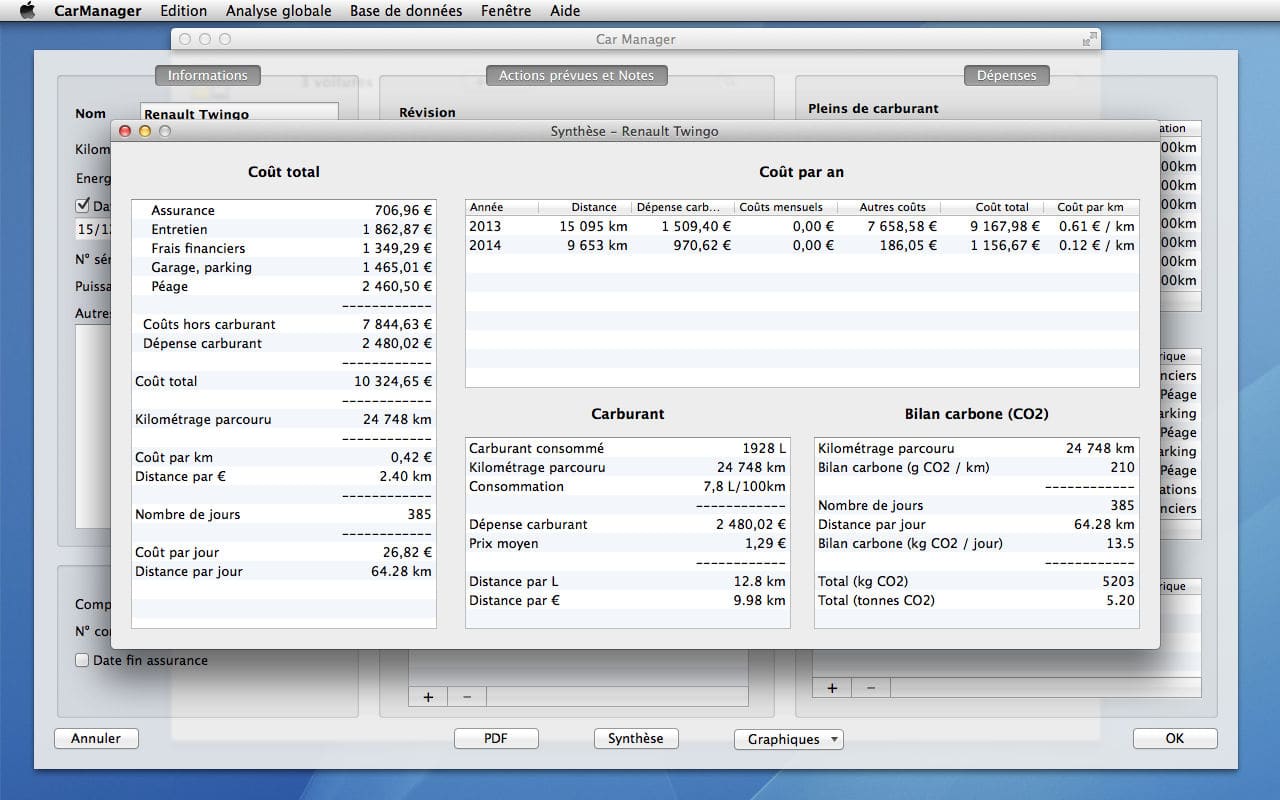Switch to Actions prévues et Notes tab
The image size is (1280, 800).
click(x=577, y=75)
